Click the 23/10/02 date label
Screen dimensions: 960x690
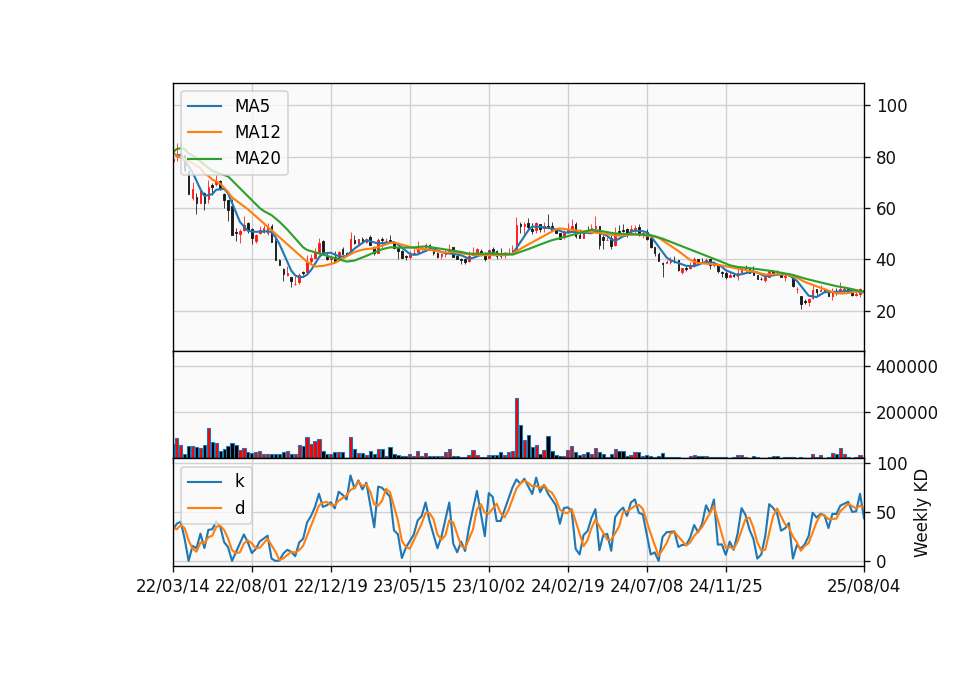[x=489, y=586]
